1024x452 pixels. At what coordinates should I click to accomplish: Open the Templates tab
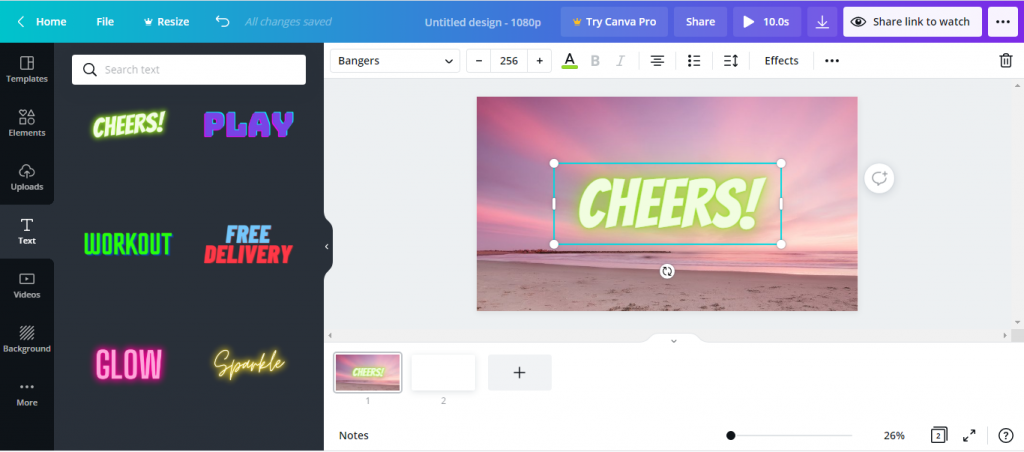coord(27,69)
